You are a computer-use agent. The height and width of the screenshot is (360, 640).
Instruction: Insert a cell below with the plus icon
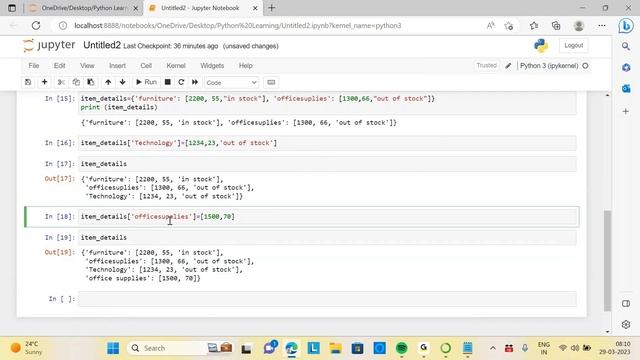pos(44,82)
